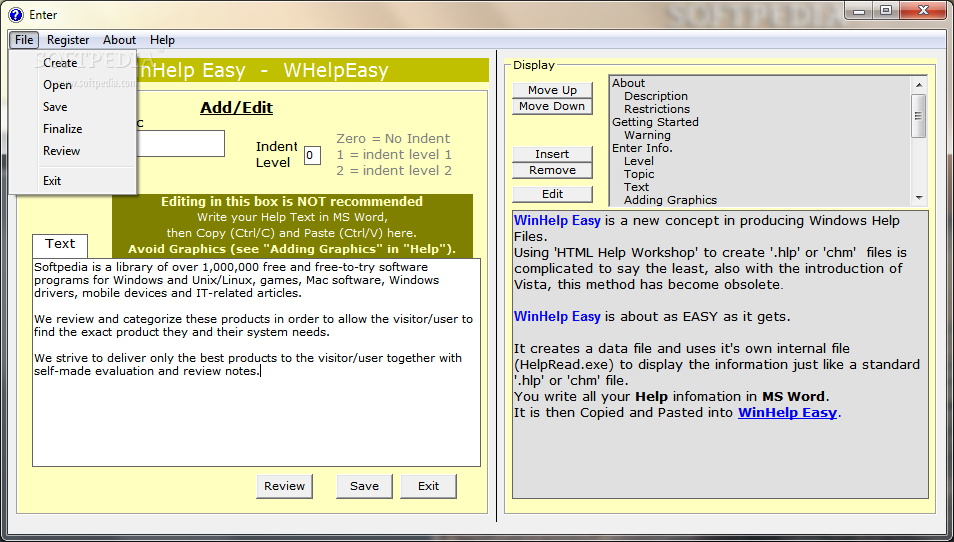954x542 pixels.
Task: Select Review in the File dropdown menu
Action: (x=72, y=150)
